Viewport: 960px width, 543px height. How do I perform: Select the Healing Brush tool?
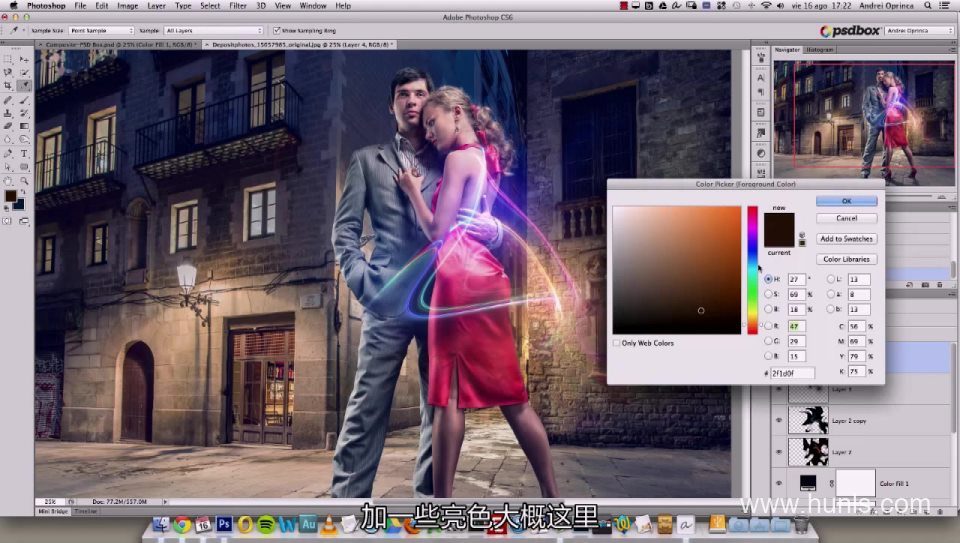8,100
